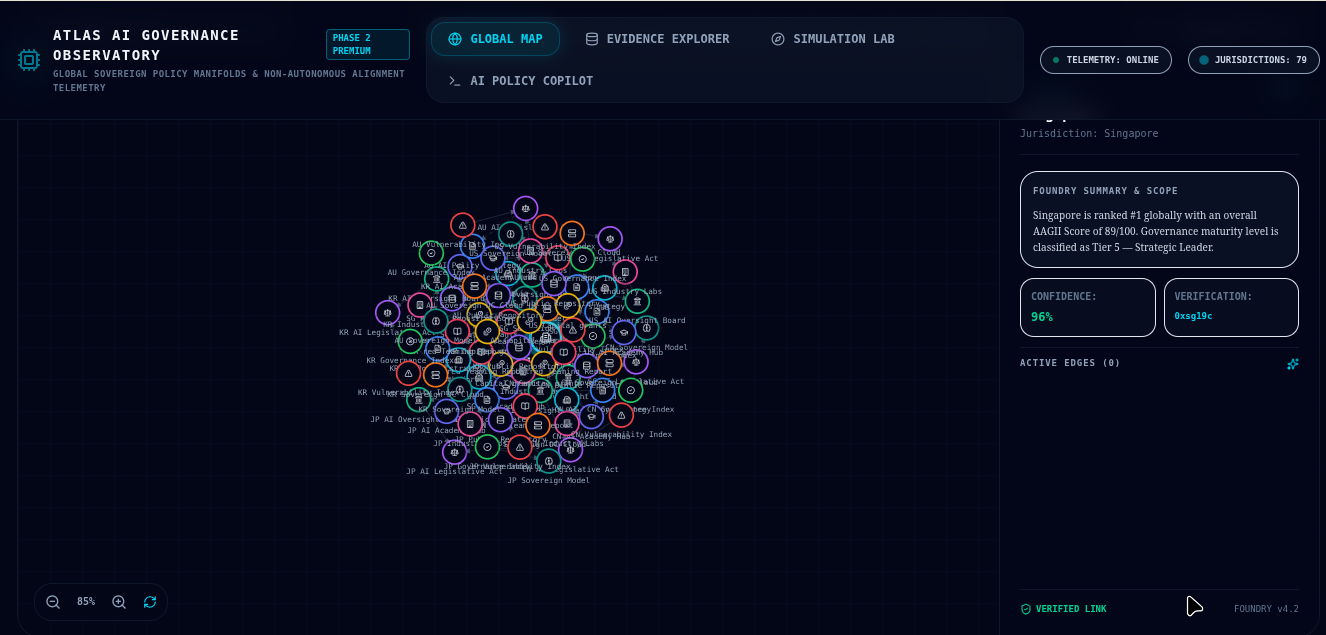Select the topmost purple scales node in the cluster

(526, 208)
